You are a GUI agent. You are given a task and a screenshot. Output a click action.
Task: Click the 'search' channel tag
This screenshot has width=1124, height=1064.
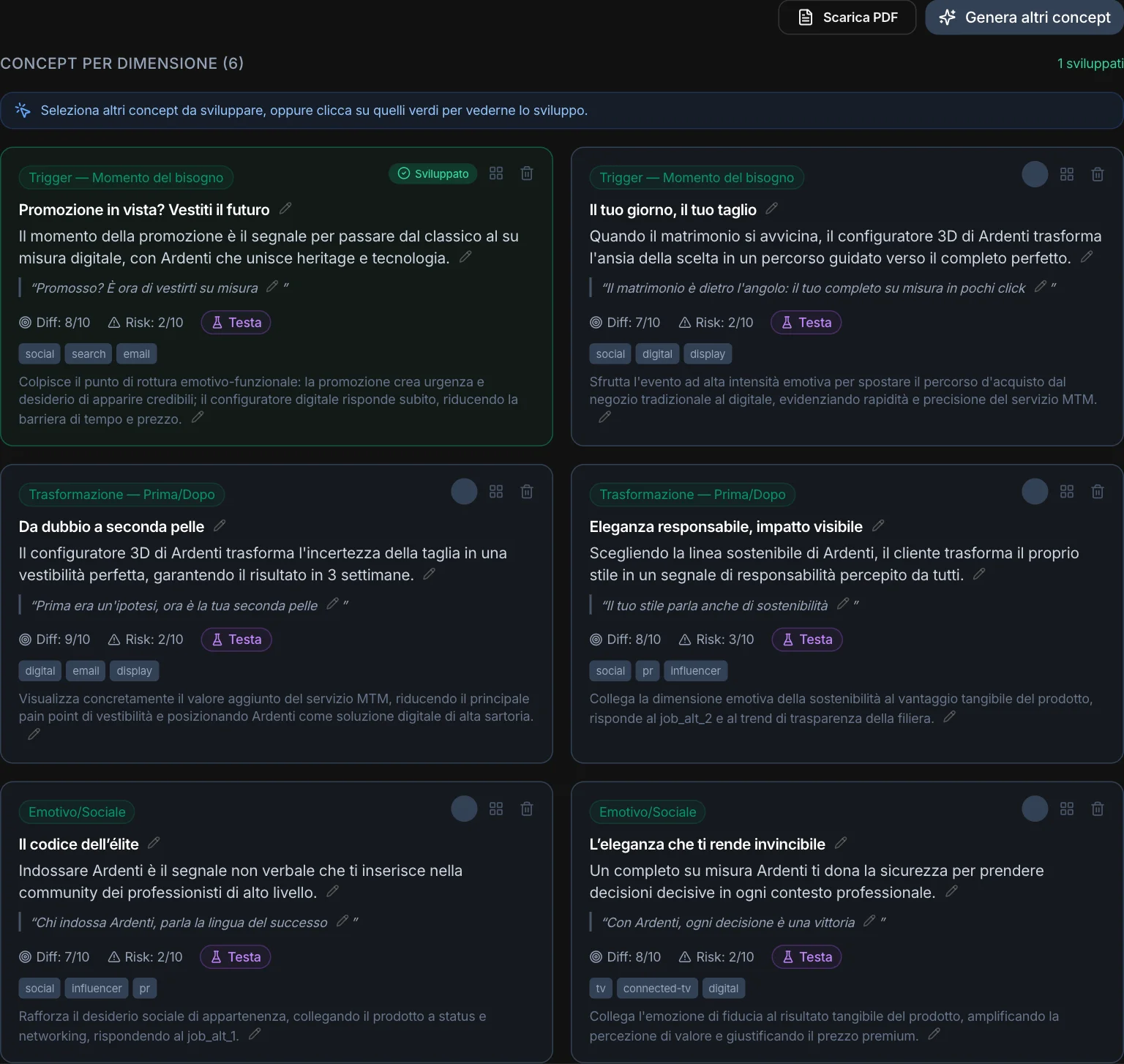89,354
